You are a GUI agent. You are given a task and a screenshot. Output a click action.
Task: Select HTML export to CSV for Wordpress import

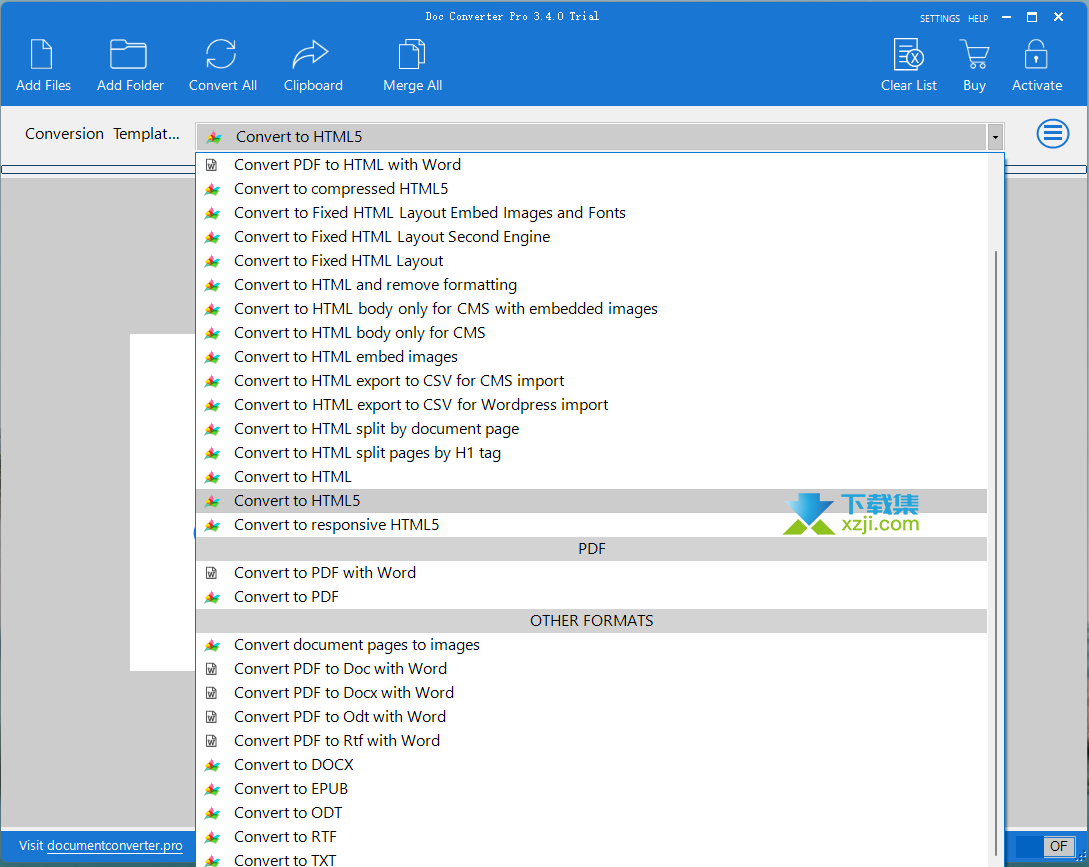point(591,405)
